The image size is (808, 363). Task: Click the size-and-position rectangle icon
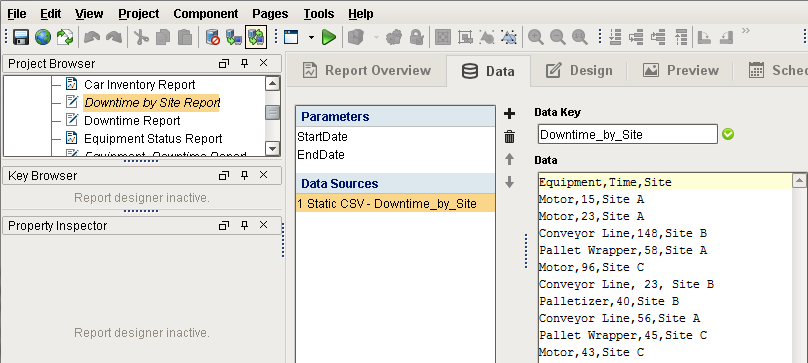click(x=465, y=37)
